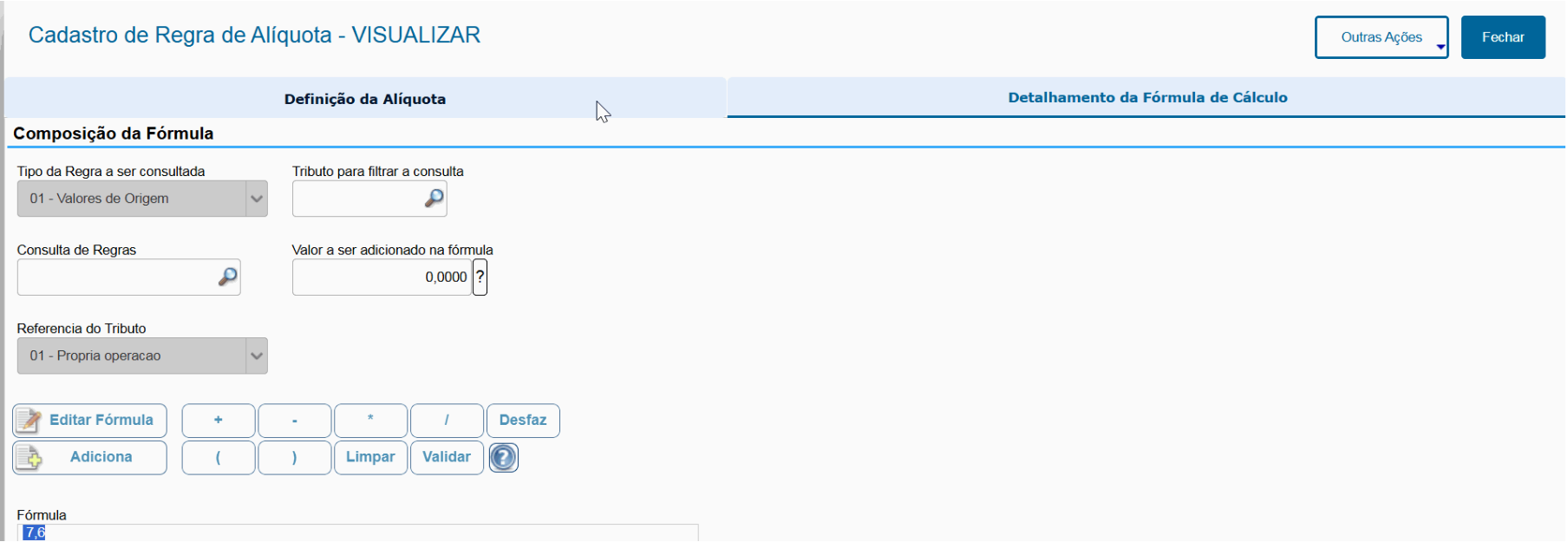Click the blue help icon next to Validar

coord(503,457)
